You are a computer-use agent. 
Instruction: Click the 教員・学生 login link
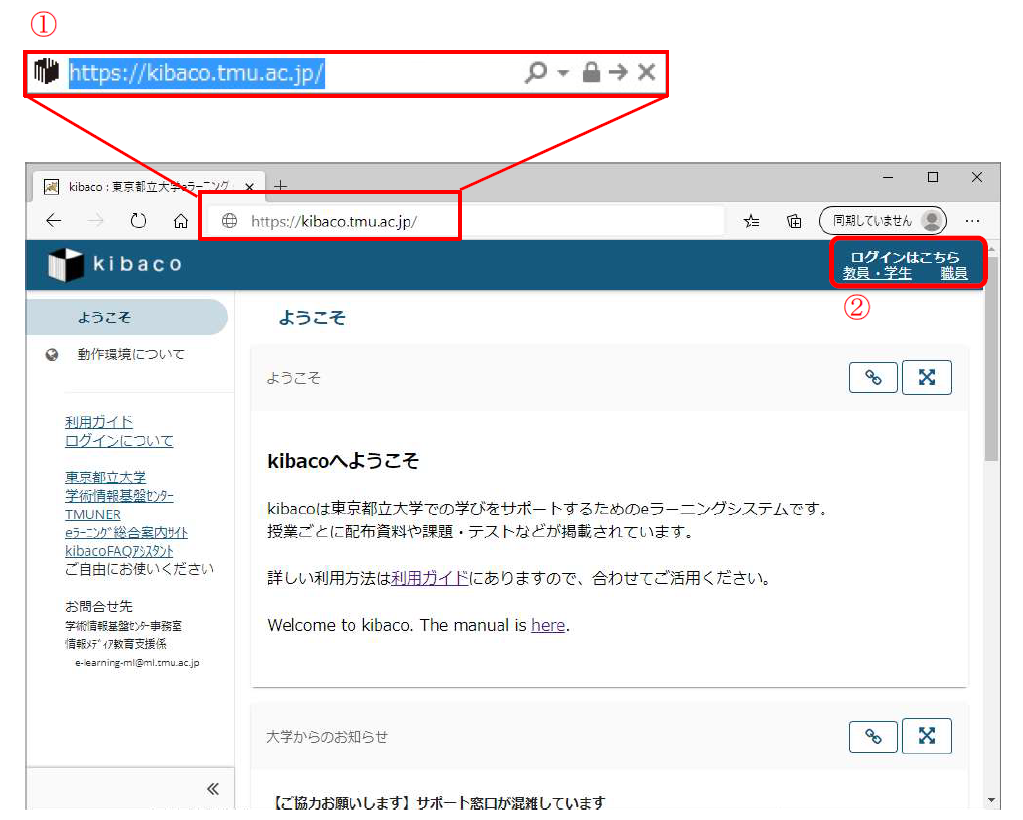point(877,273)
